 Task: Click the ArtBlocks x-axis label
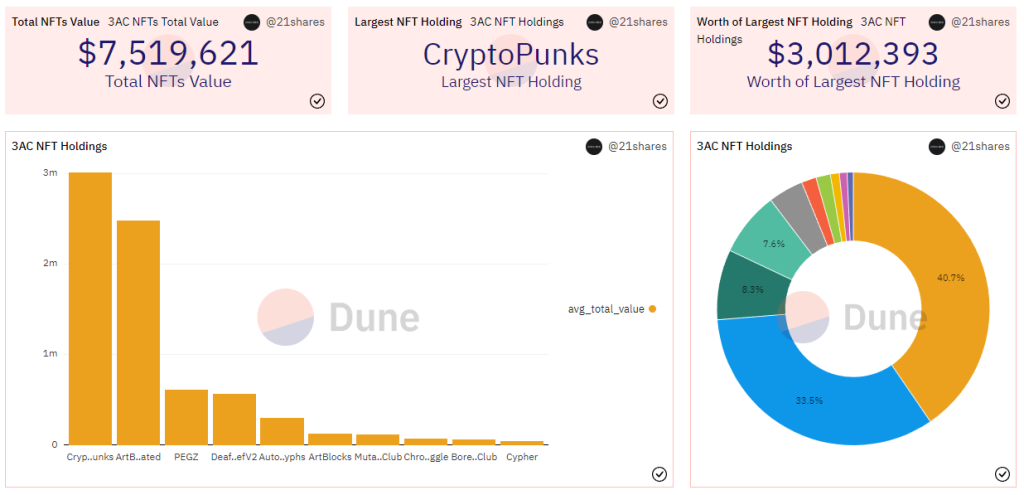click(x=330, y=457)
